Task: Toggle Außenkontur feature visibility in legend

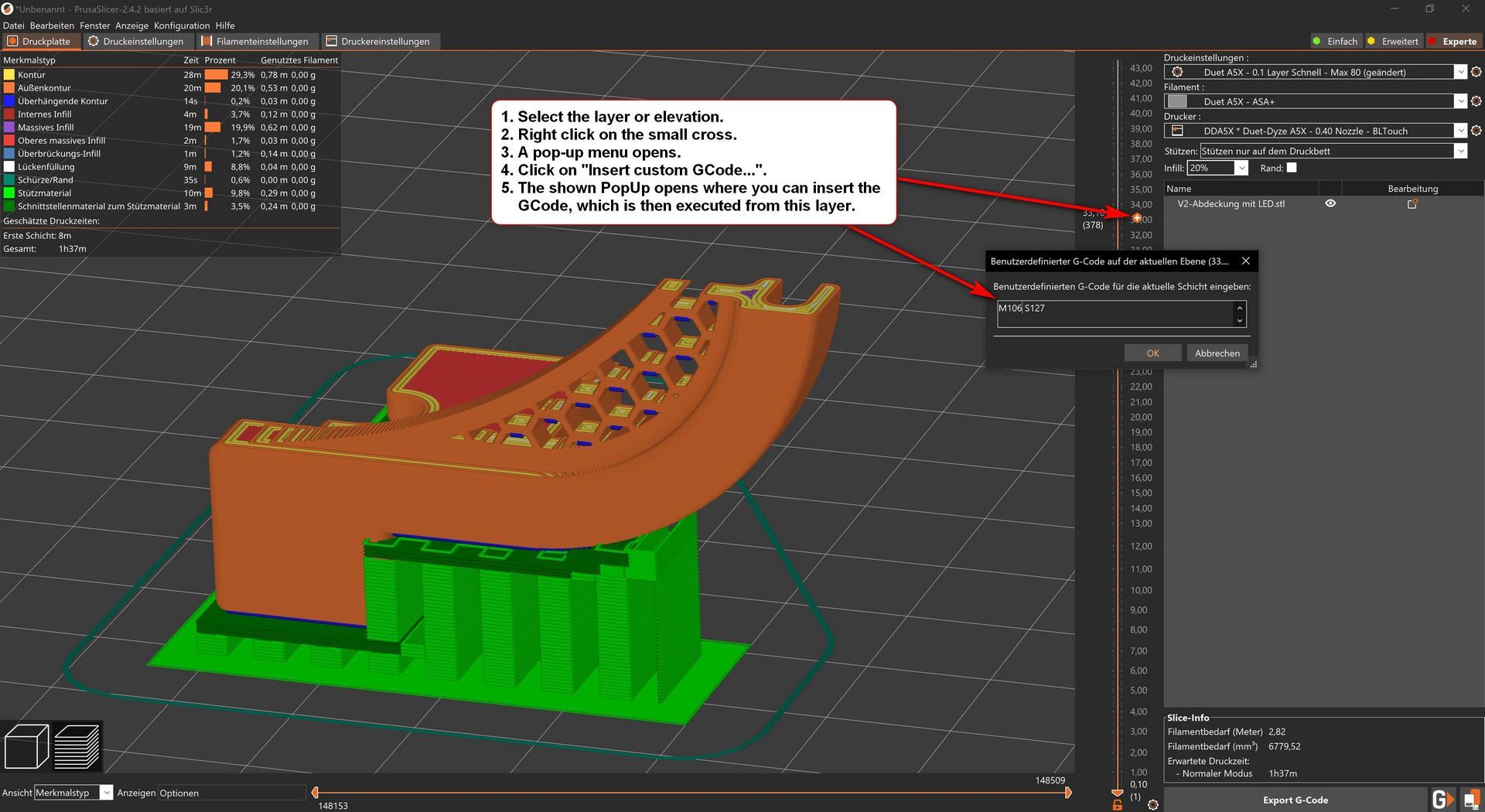Action: tap(44, 88)
